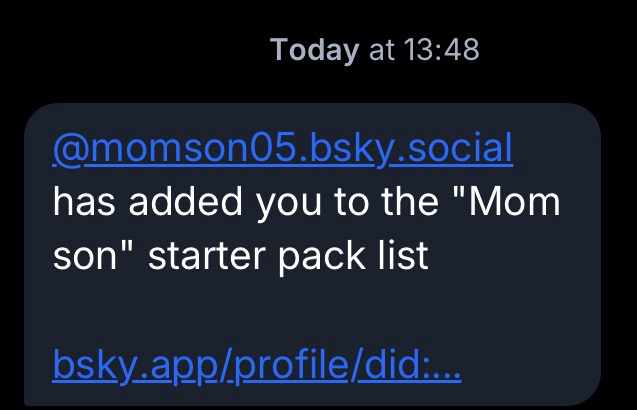Tap the truncated ellipsis ending the URL
Screen dimensions: 637x410
pyautogui.click(x=446, y=371)
